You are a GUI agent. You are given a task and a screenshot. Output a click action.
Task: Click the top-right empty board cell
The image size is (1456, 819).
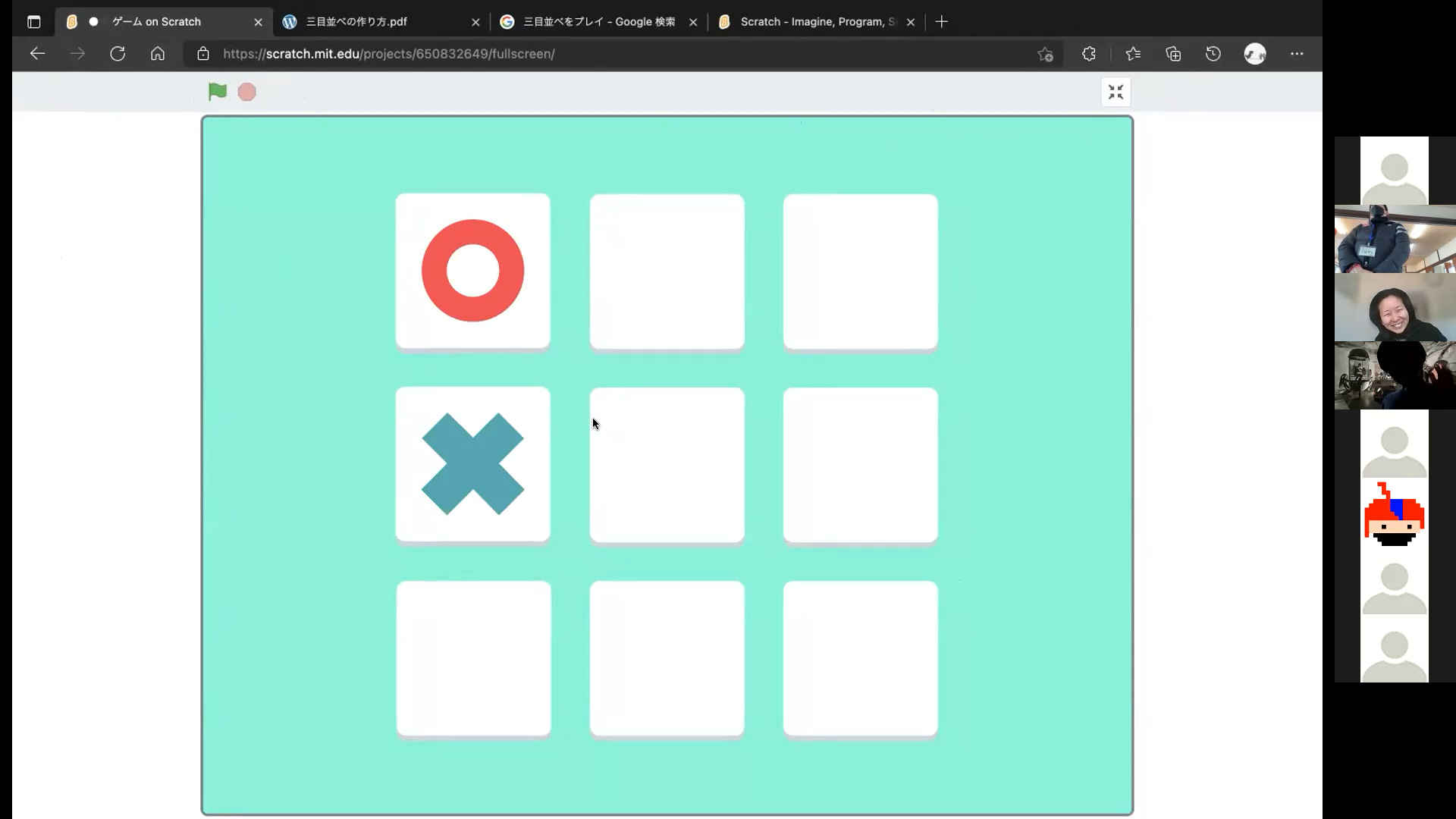(860, 271)
